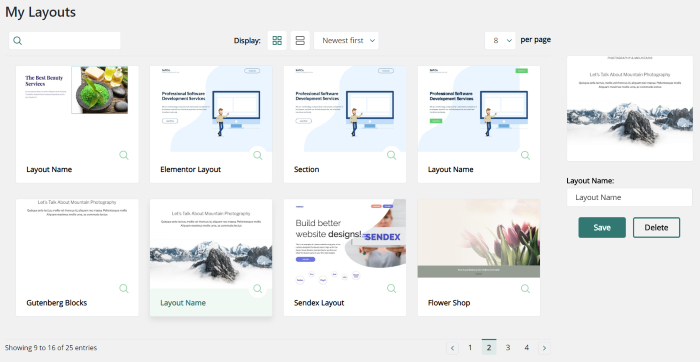The image size is (700, 362).
Task: Select the Elementor Layout thumbnail
Action: pyautogui.click(x=211, y=109)
